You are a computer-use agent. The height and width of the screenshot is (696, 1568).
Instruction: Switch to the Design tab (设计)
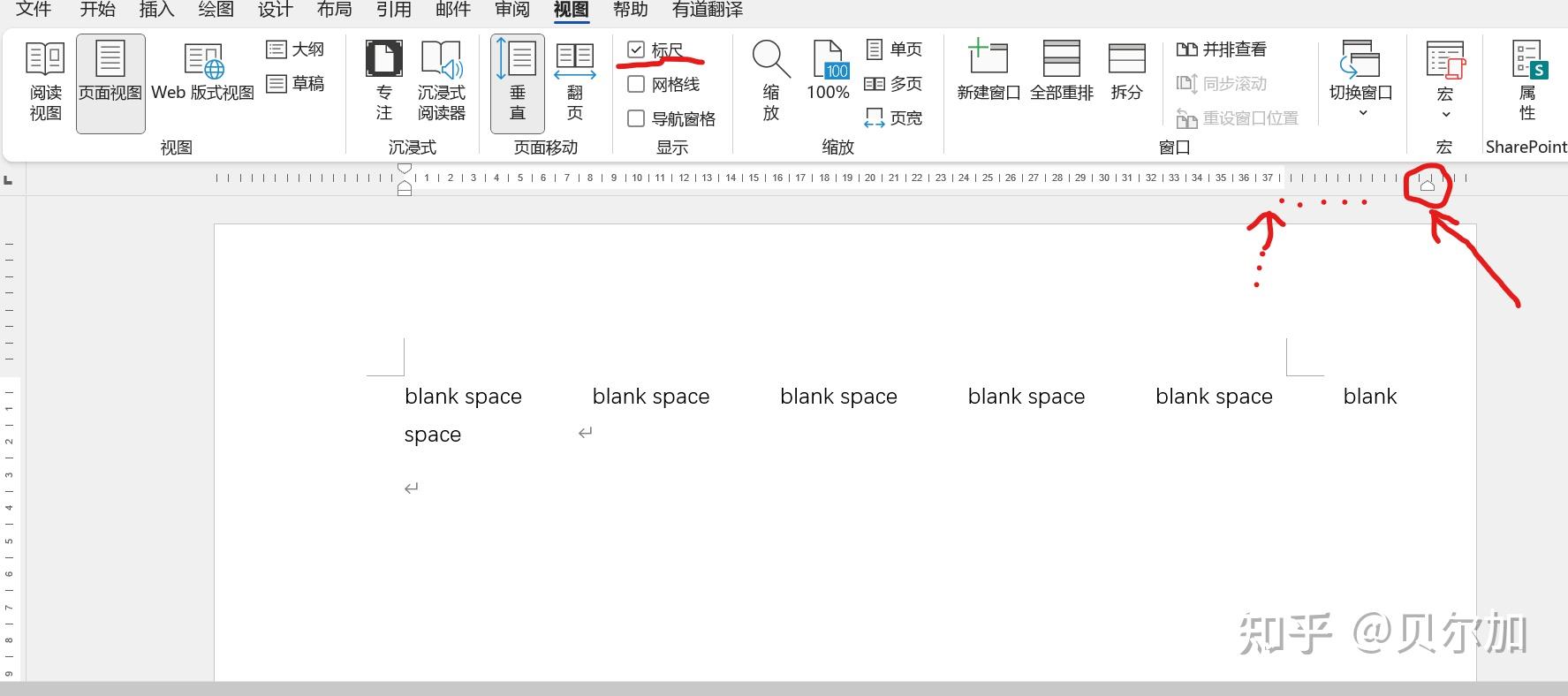tap(275, 10)
